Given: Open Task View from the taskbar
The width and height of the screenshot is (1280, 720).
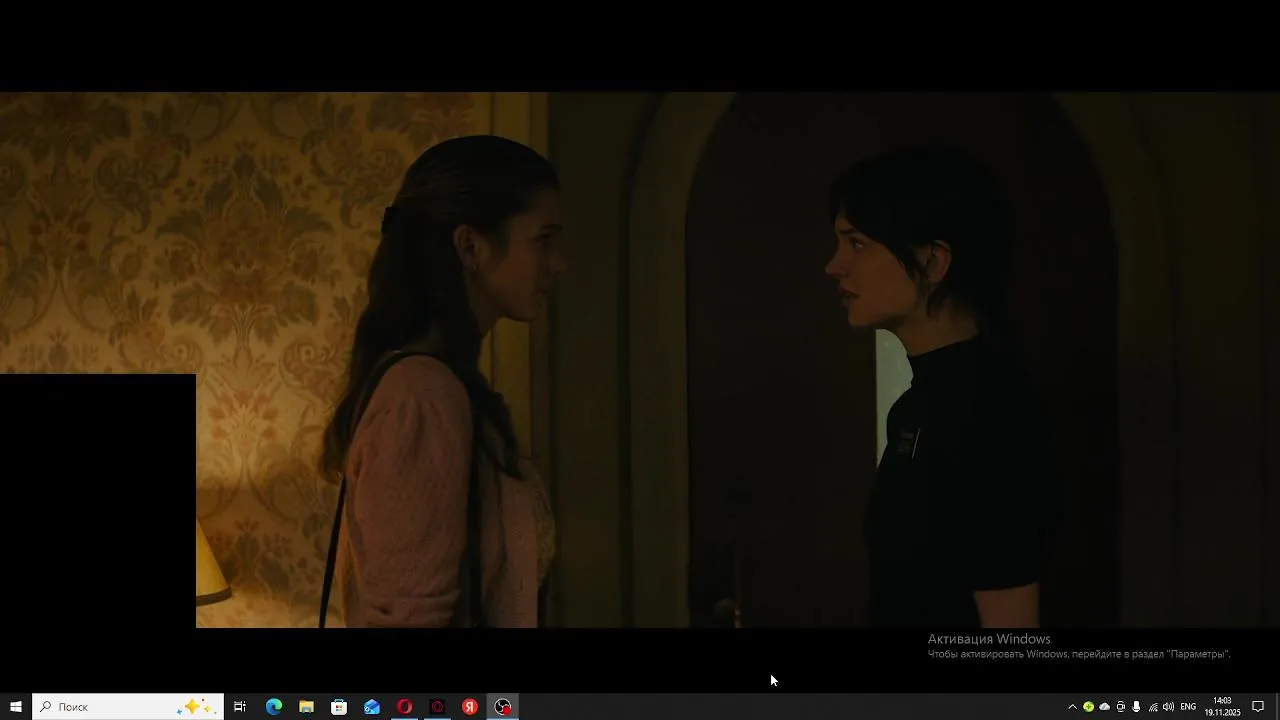Looking at the screenshot, I should tap(240, 707).
